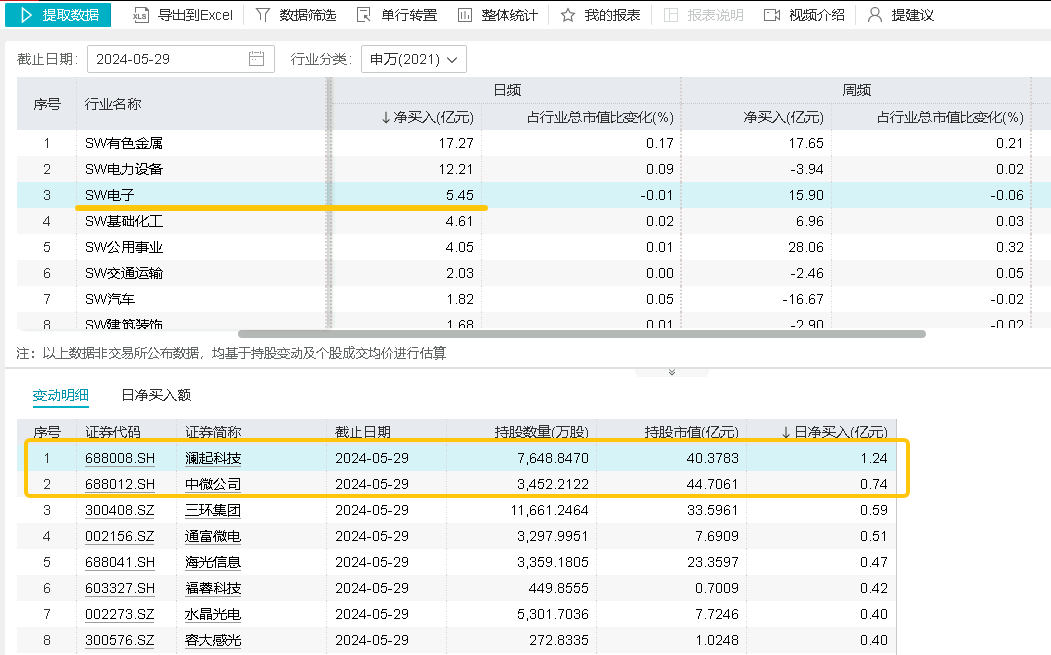
Task: Open 海光信息 stock name link
Action: point(213,562)
